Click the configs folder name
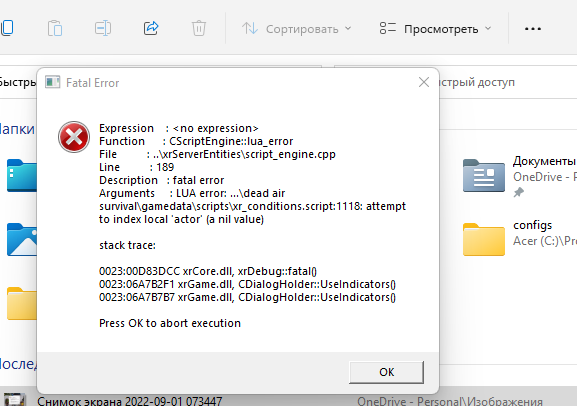Screen dimensions: 577x406 (x=532, y=225)
